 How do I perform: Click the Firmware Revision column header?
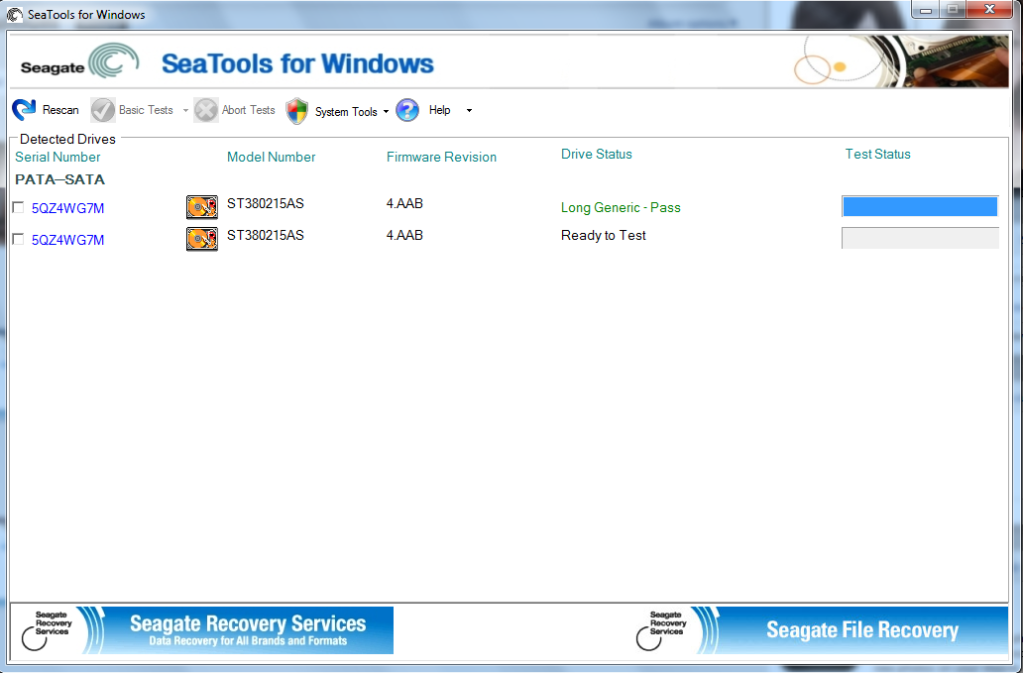point(442,157)
